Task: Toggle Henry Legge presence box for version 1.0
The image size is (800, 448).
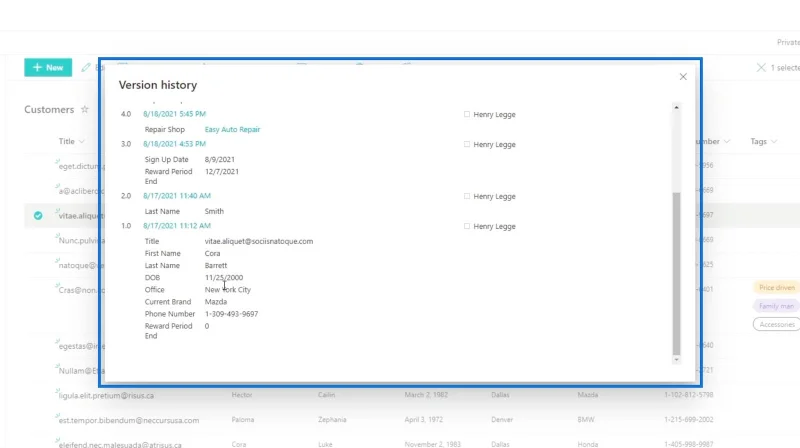Action: tap(467, 226)
